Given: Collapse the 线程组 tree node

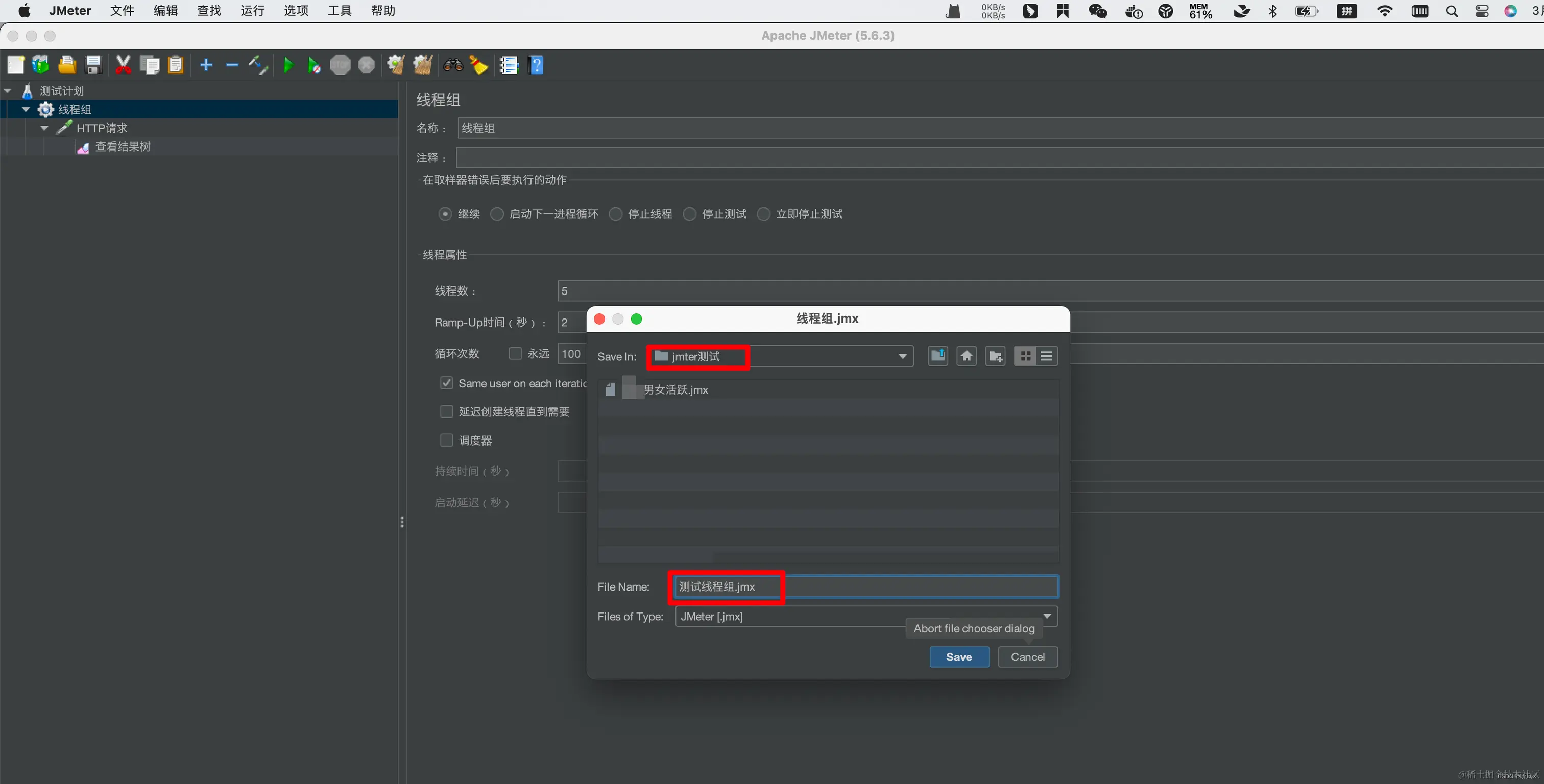Looking at the screenshot, I should [26, 110].
